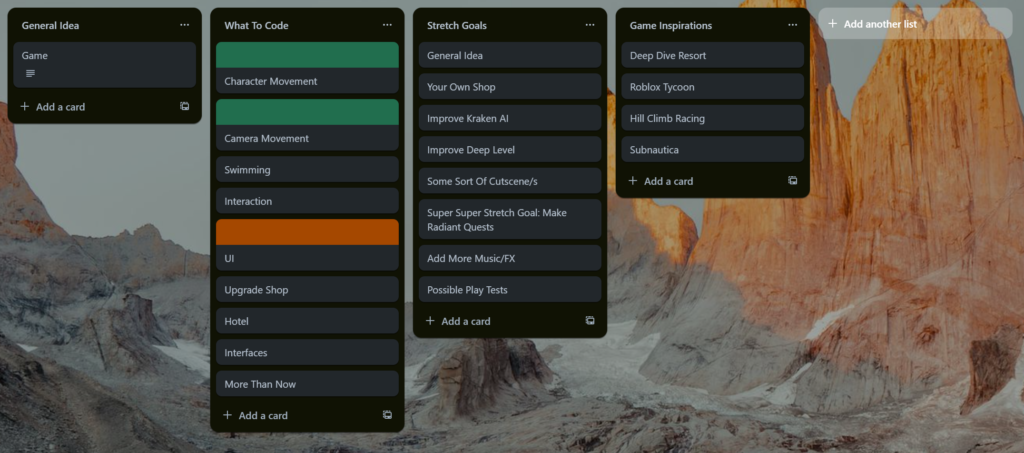Open the Deep Dive Resort card
This screenshot has height=453, width=1024.
(x=711, y=56)
